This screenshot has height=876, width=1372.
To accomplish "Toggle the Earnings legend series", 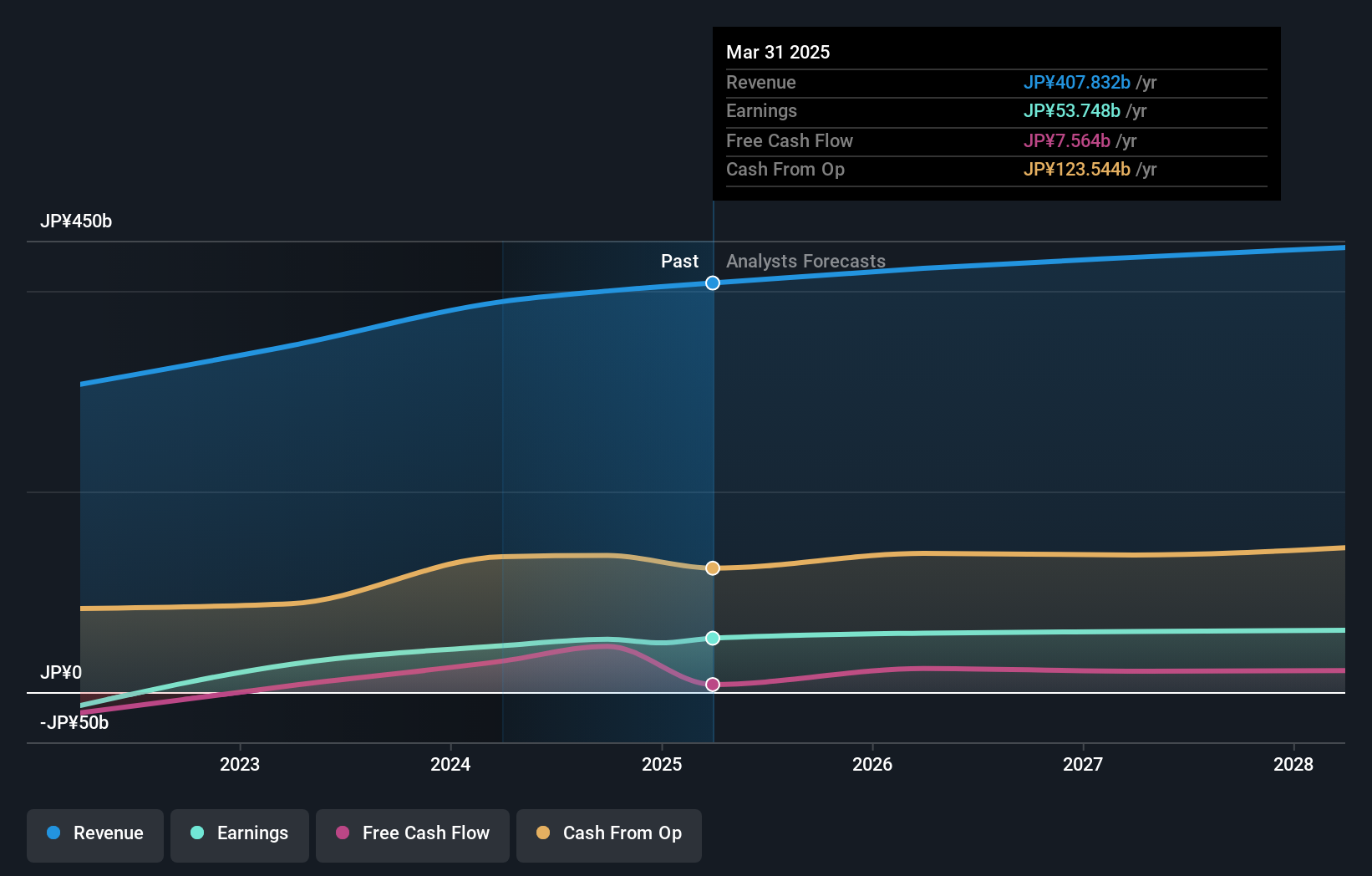I will tap(240, 834).
